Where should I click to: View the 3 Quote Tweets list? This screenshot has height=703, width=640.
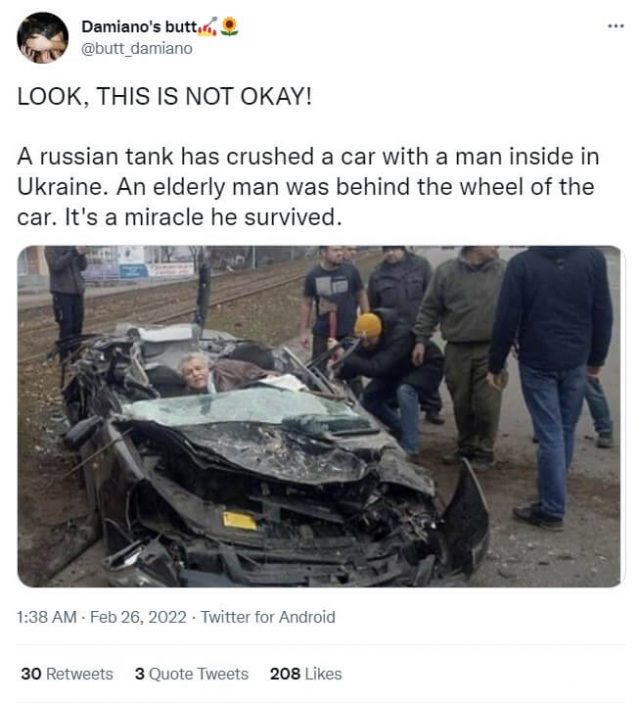click(192, 674)
